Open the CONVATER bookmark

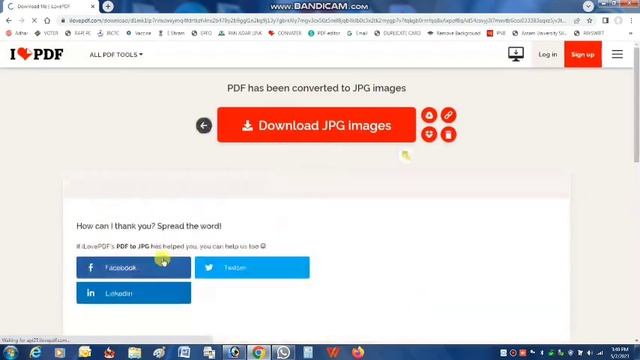point(285,33)
